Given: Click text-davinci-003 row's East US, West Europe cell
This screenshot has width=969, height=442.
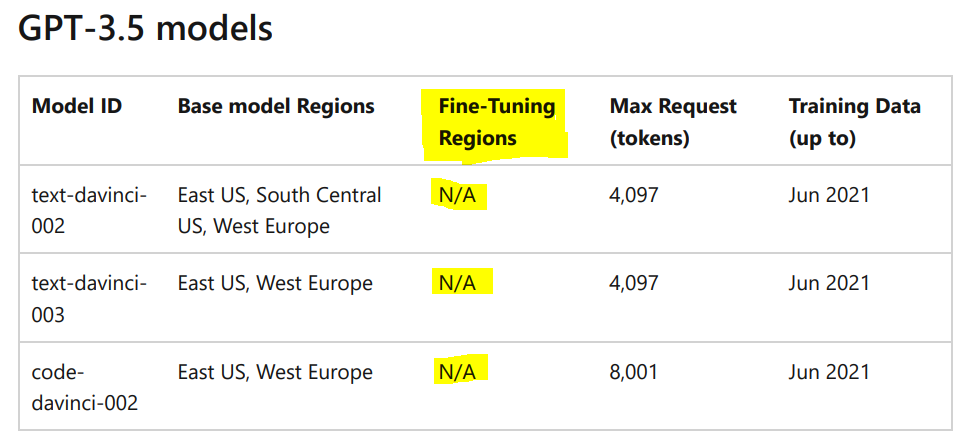Looking at the screenshot, I should [x=276, y=284].
